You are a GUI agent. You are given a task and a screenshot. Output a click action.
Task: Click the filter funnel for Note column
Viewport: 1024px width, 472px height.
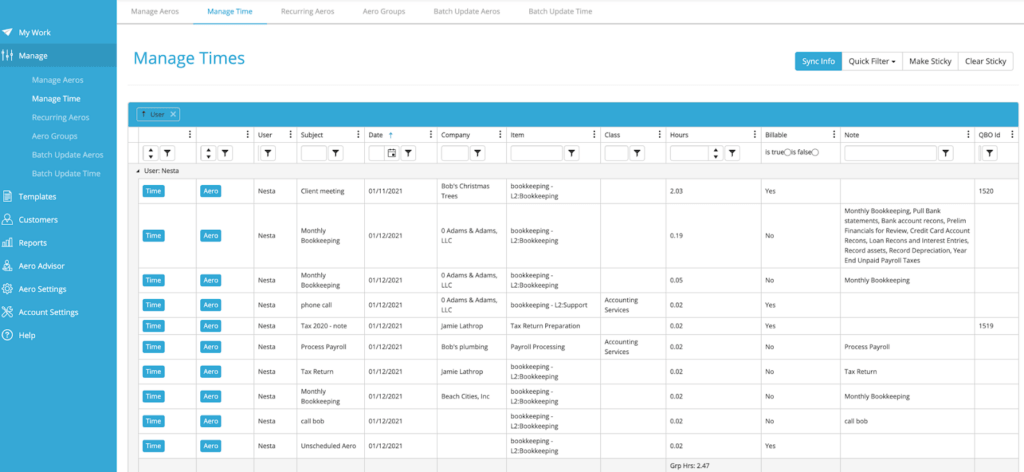[945, 153]
